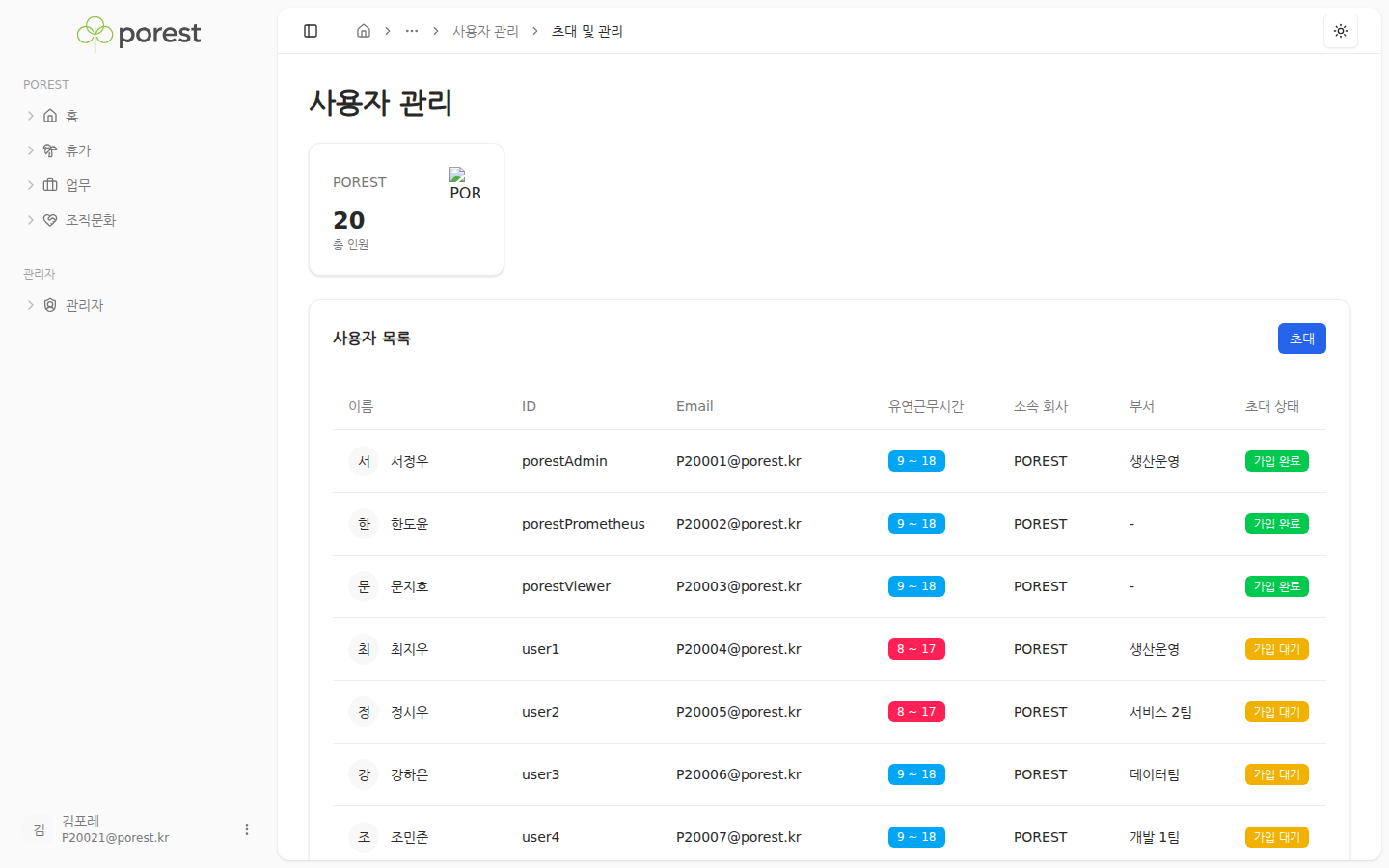Click the 강 avatar of 강하은

364,774
